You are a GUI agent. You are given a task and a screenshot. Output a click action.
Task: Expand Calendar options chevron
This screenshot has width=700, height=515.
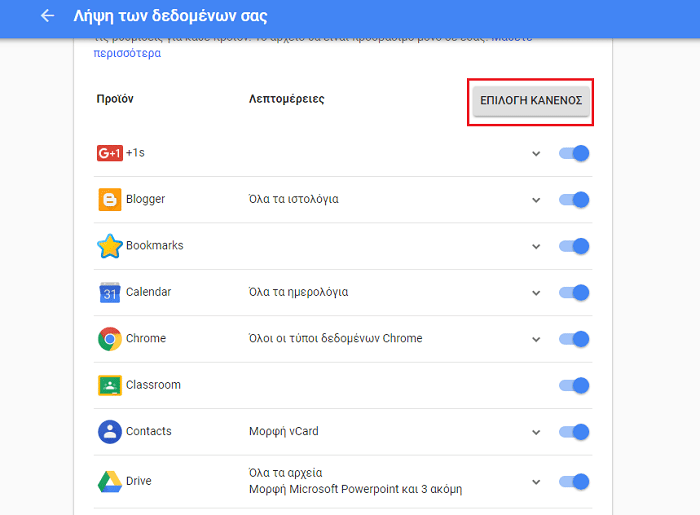click(x=536, y=293)
